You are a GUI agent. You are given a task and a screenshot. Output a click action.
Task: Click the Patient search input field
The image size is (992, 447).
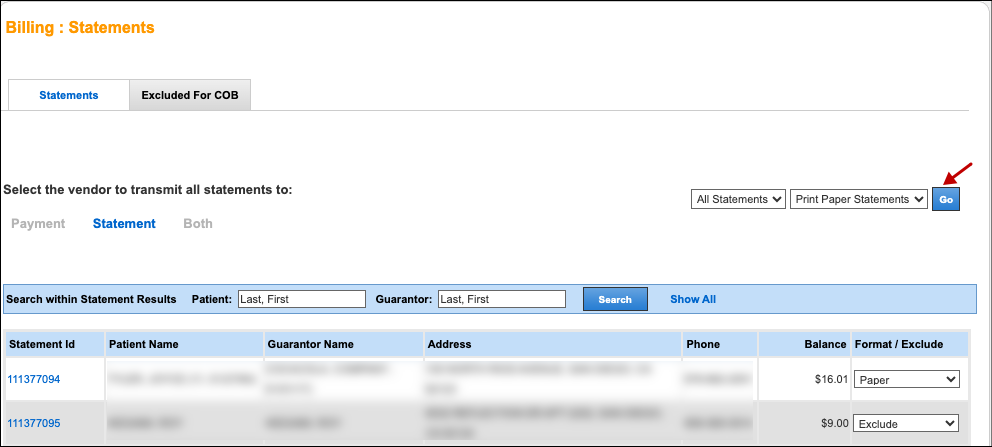point(302,299)
